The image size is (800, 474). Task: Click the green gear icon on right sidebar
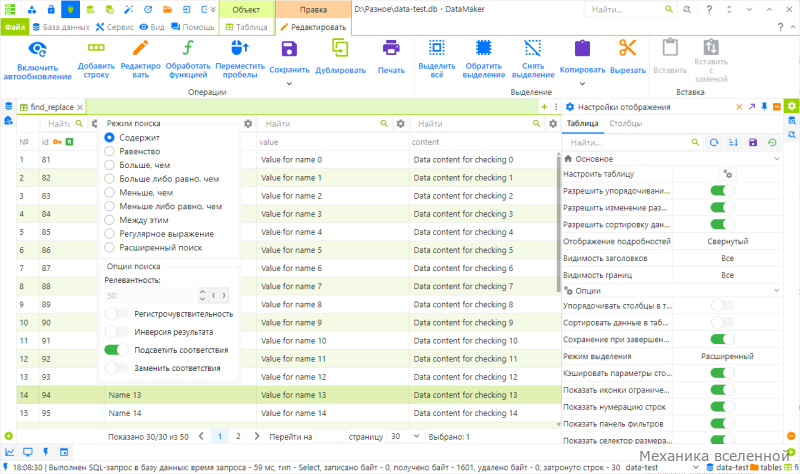click(791, 106)
